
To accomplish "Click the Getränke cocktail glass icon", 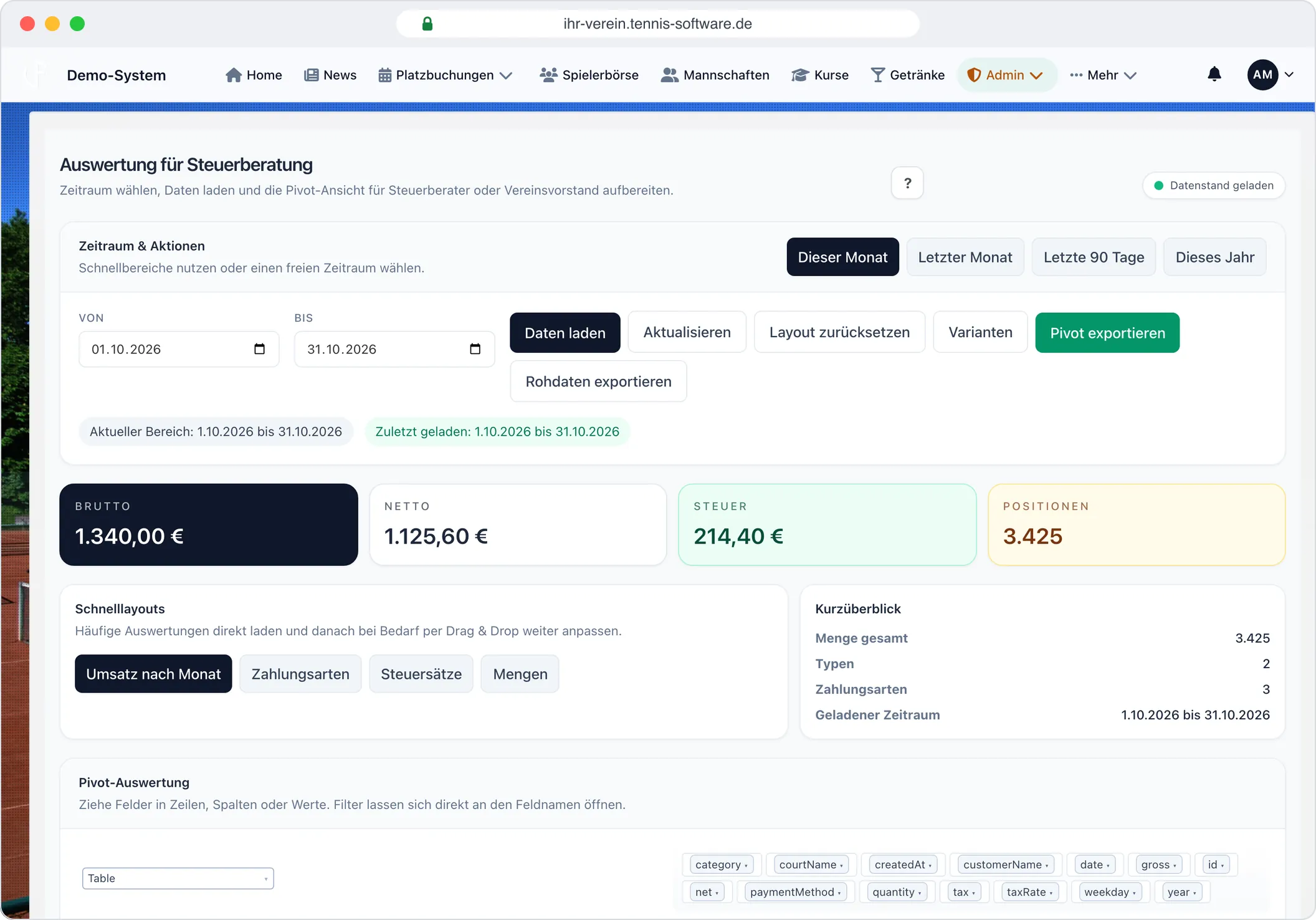I will [x=877, y=75].
